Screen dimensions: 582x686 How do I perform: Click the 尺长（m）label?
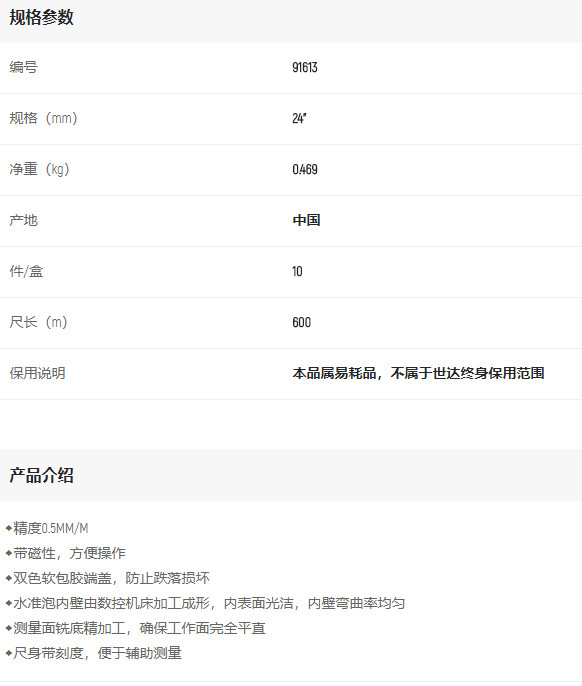point(39,322)
